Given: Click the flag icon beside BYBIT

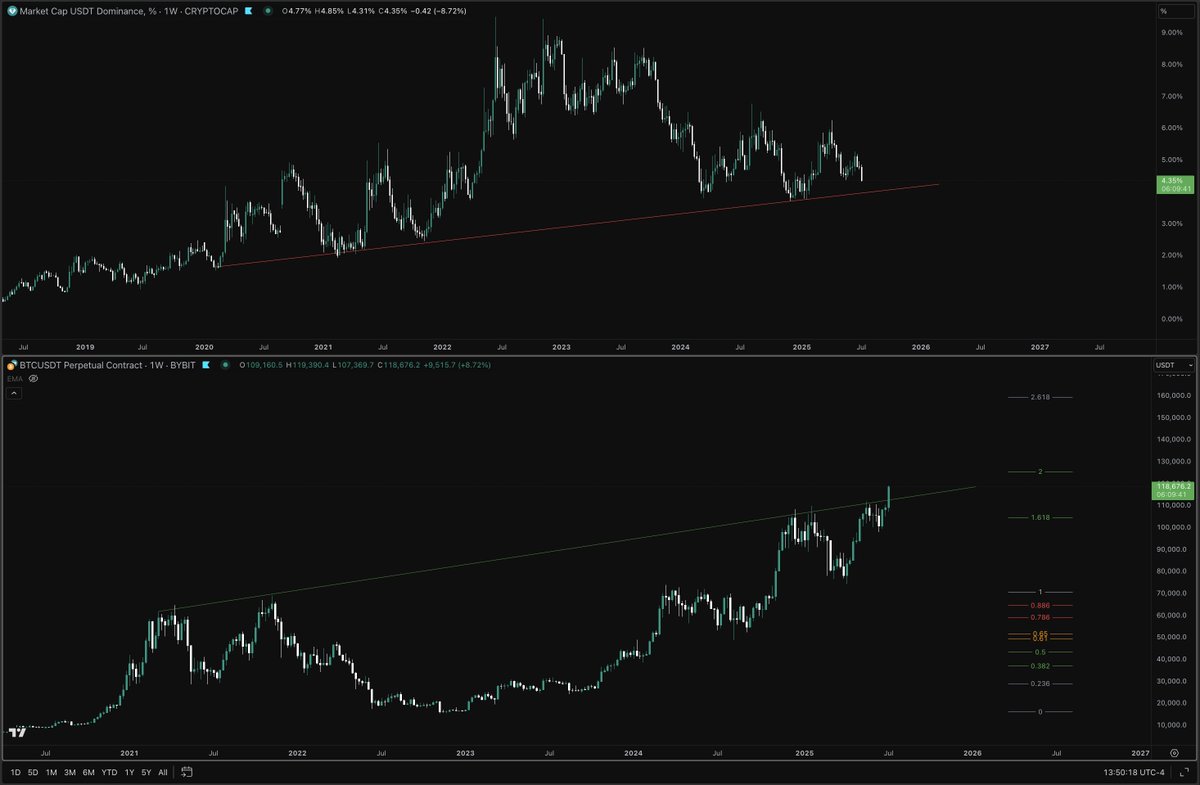Looking at the screenshot, I should tap(207, 365).
